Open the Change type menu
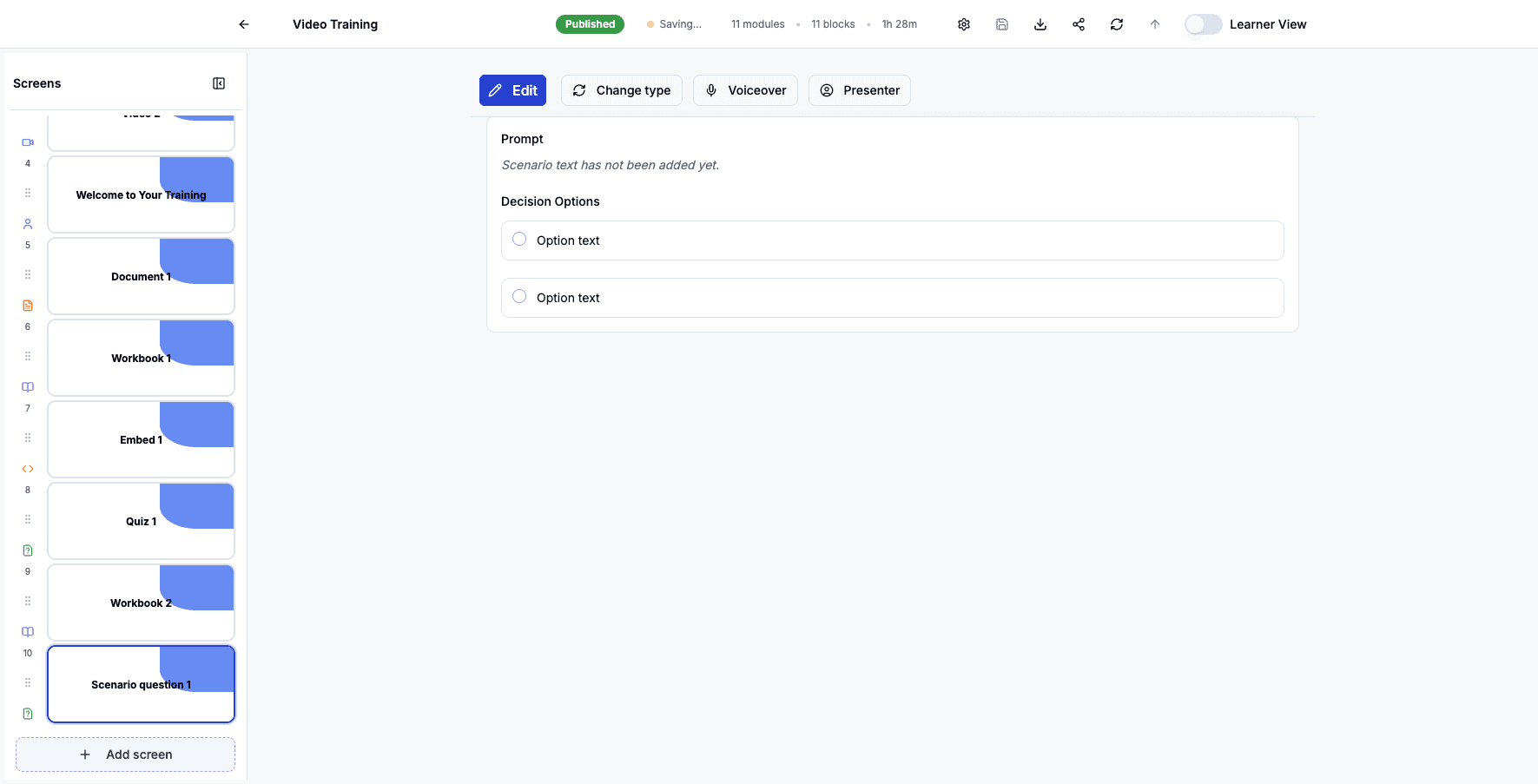The height and width of the screenshot is (784, 1538). [x=621, y=90]
